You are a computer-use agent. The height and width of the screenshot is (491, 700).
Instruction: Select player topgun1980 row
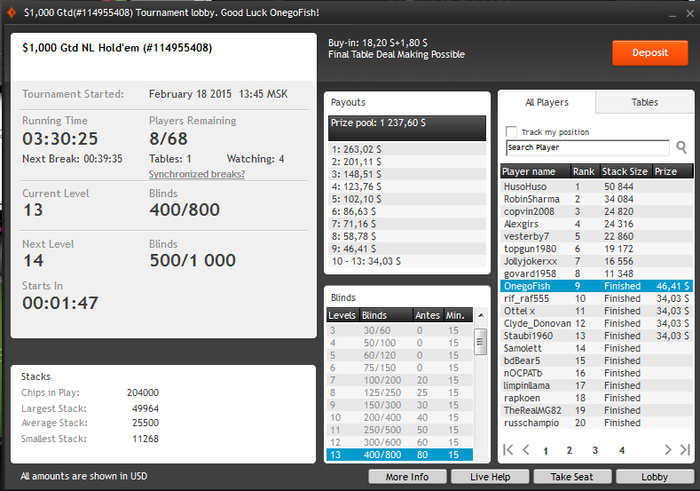(x=596, y=249)
